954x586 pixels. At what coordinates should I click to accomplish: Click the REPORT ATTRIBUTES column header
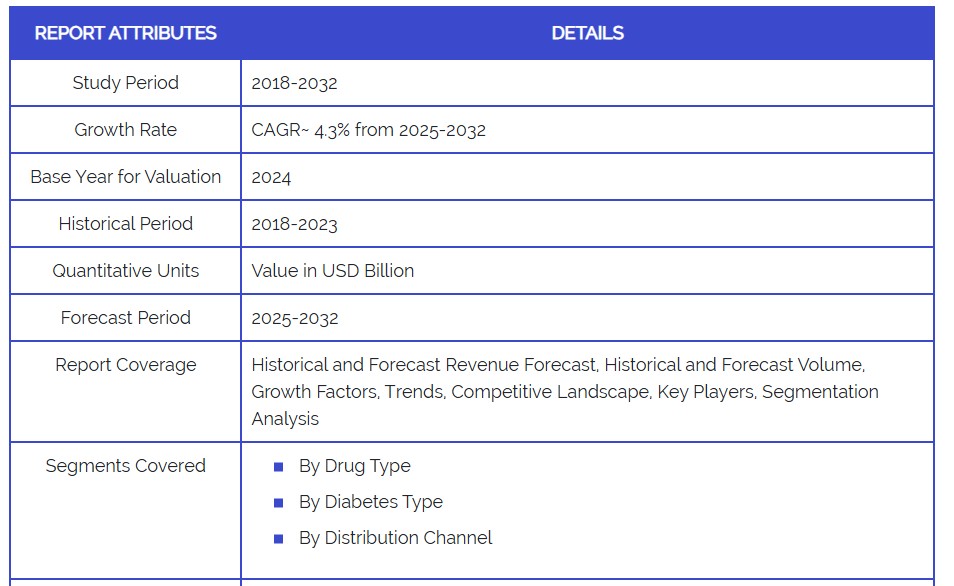pyautogui.click(x=125, y=33)
